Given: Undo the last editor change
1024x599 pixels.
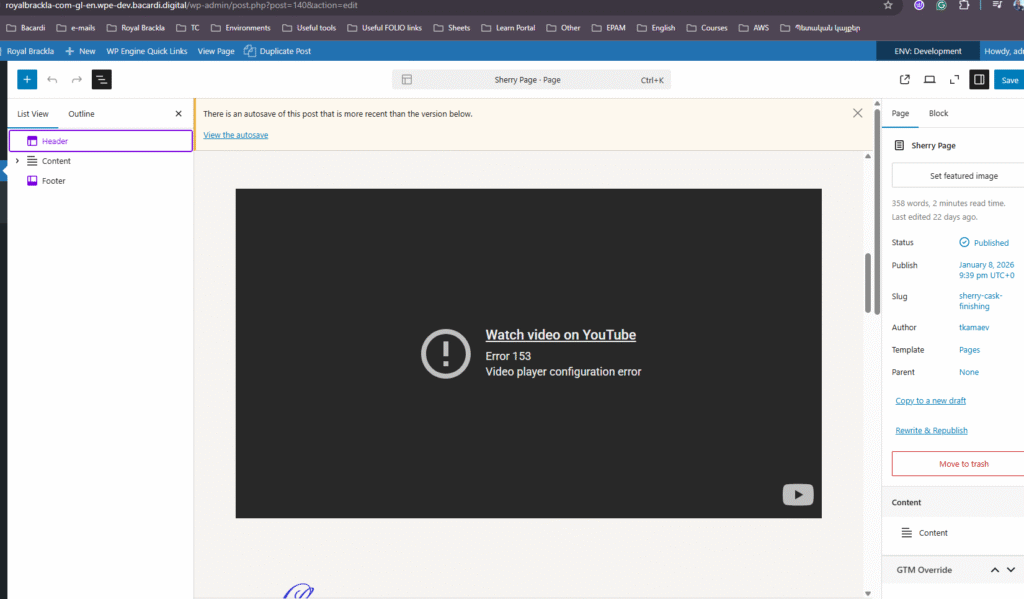Looking at the screenshot, I should click(52, 79).
